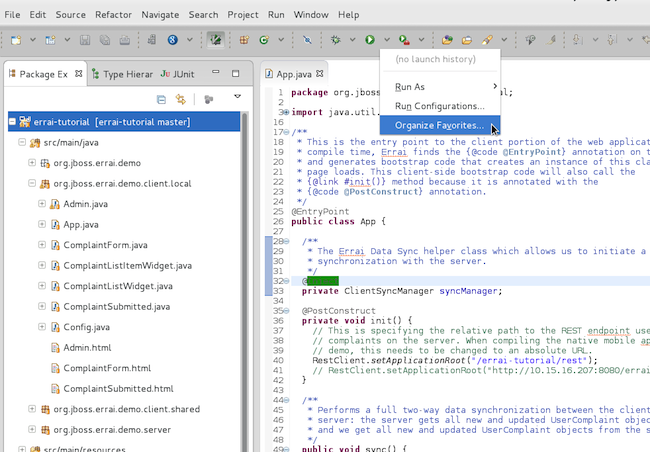The width and height of the screenshot is (650, 452).
Task: Select Organize Favorites... menu entry
Action: coord(439,126)
